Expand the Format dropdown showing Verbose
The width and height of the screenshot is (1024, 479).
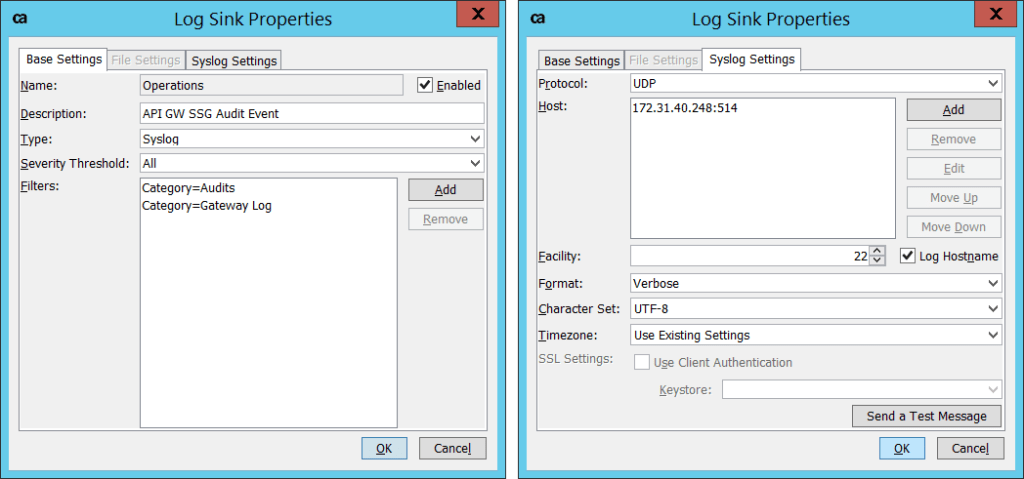click(x=815, y=283)
